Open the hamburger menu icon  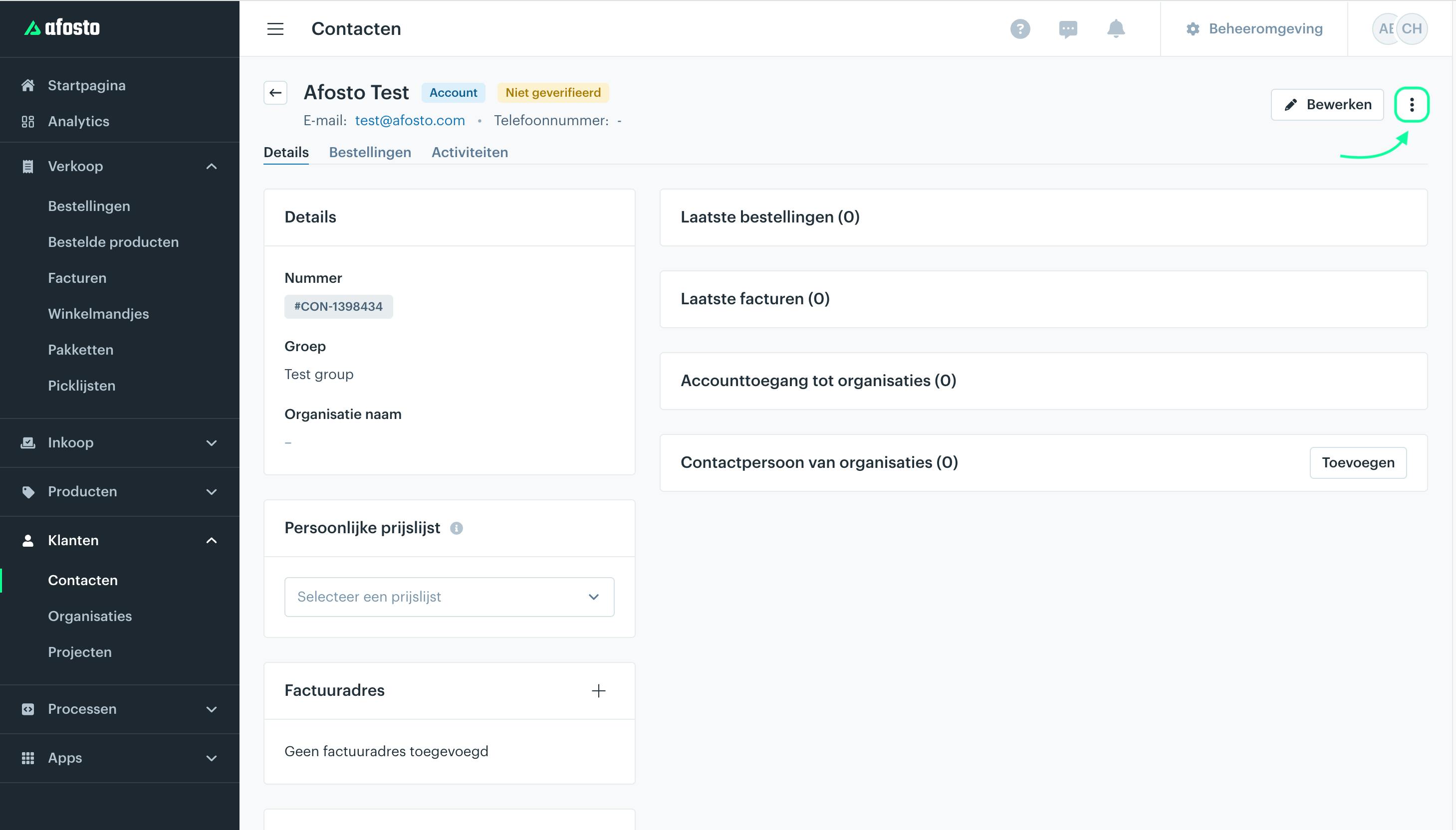click(x=275, y=28)
